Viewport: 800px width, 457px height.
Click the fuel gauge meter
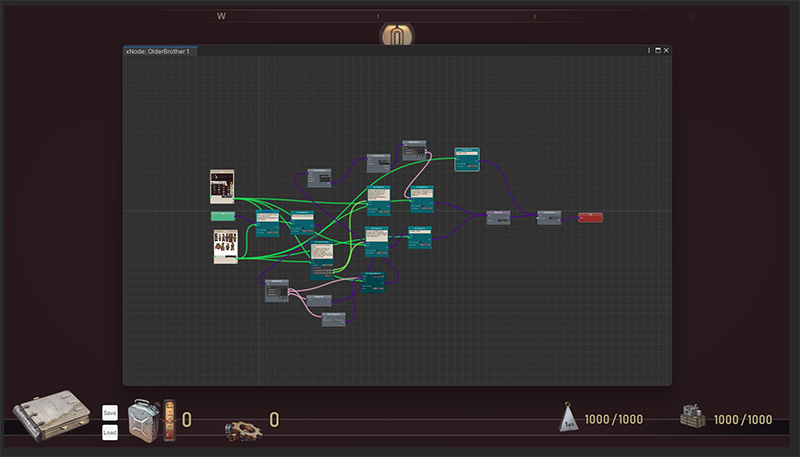pos(169,421)
